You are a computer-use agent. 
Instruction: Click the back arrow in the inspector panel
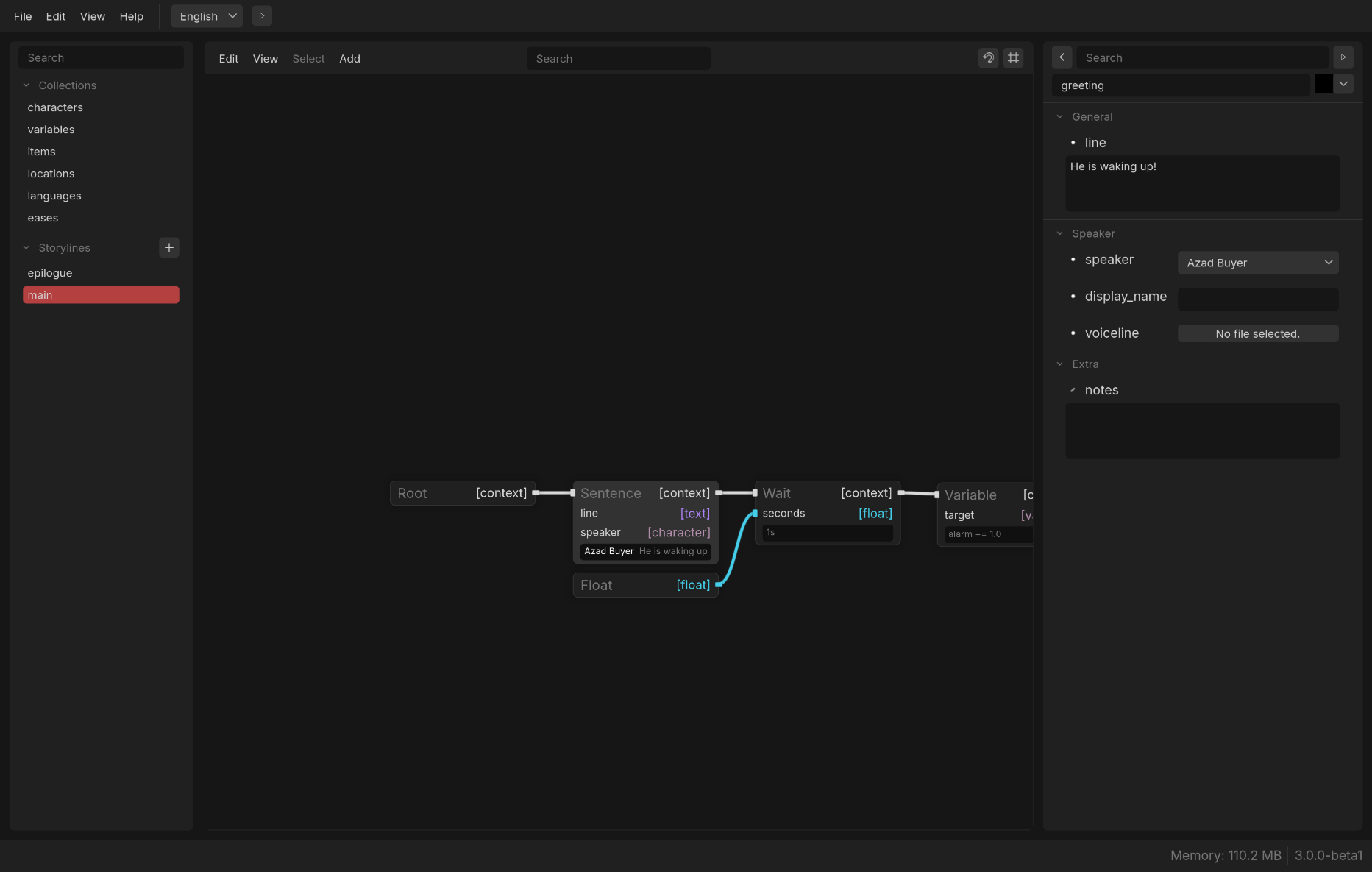tap(1062, 57)
